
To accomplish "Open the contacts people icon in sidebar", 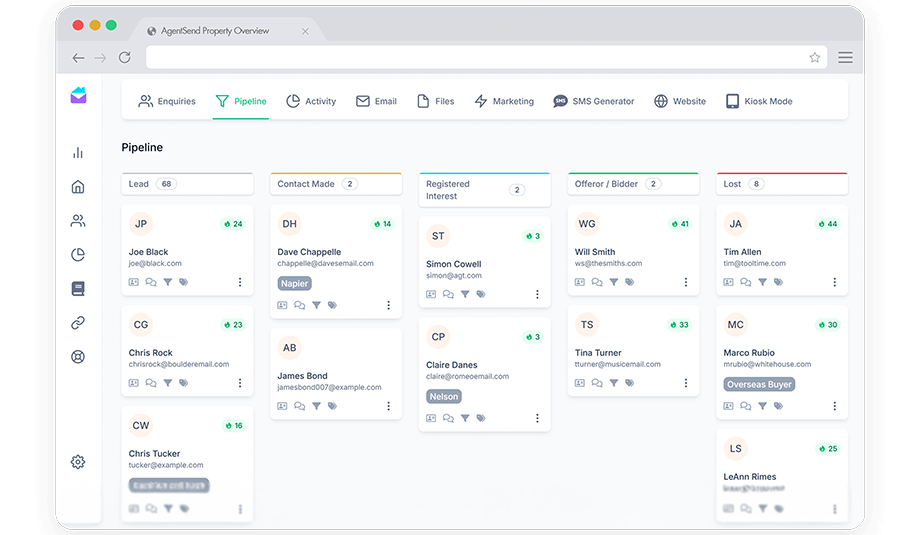I will [x=78, y=221].
